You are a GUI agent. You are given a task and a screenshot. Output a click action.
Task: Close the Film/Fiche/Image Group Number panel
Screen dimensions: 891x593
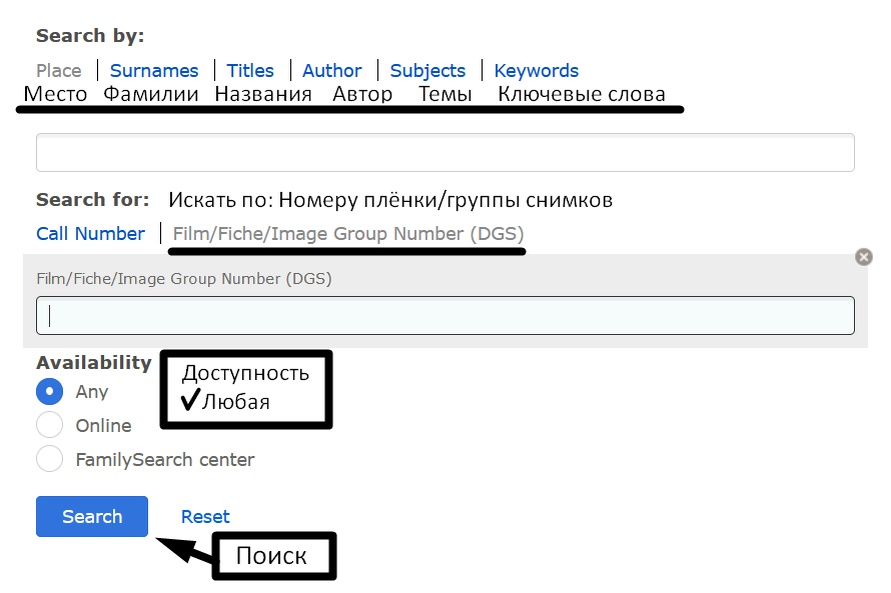tap(864, 256)
